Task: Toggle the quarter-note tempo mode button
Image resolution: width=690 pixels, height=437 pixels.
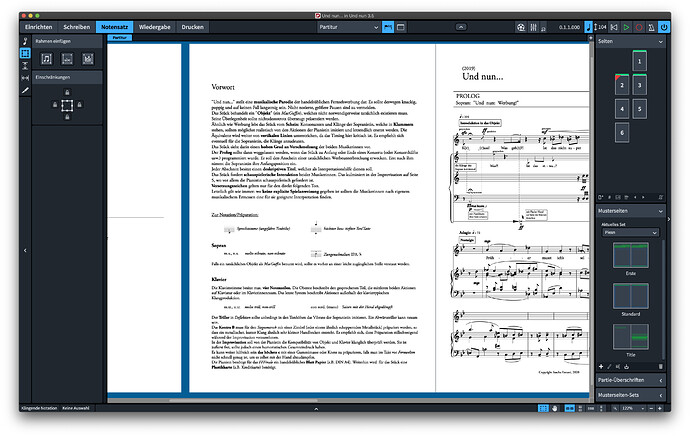Action: 588,27
